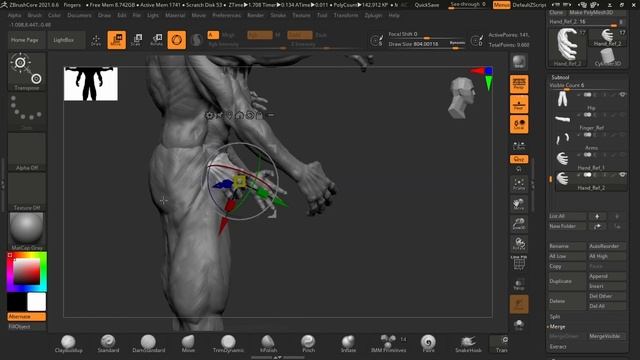Open the Alpha Off selector

click(27, 152)
